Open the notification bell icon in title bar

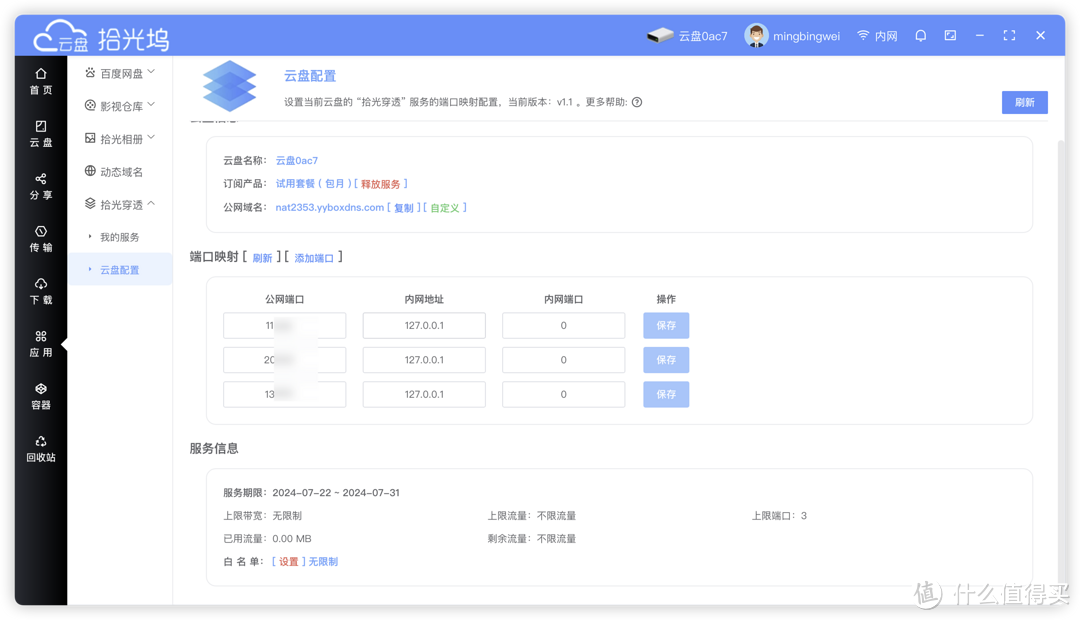[x=920, y=34]
